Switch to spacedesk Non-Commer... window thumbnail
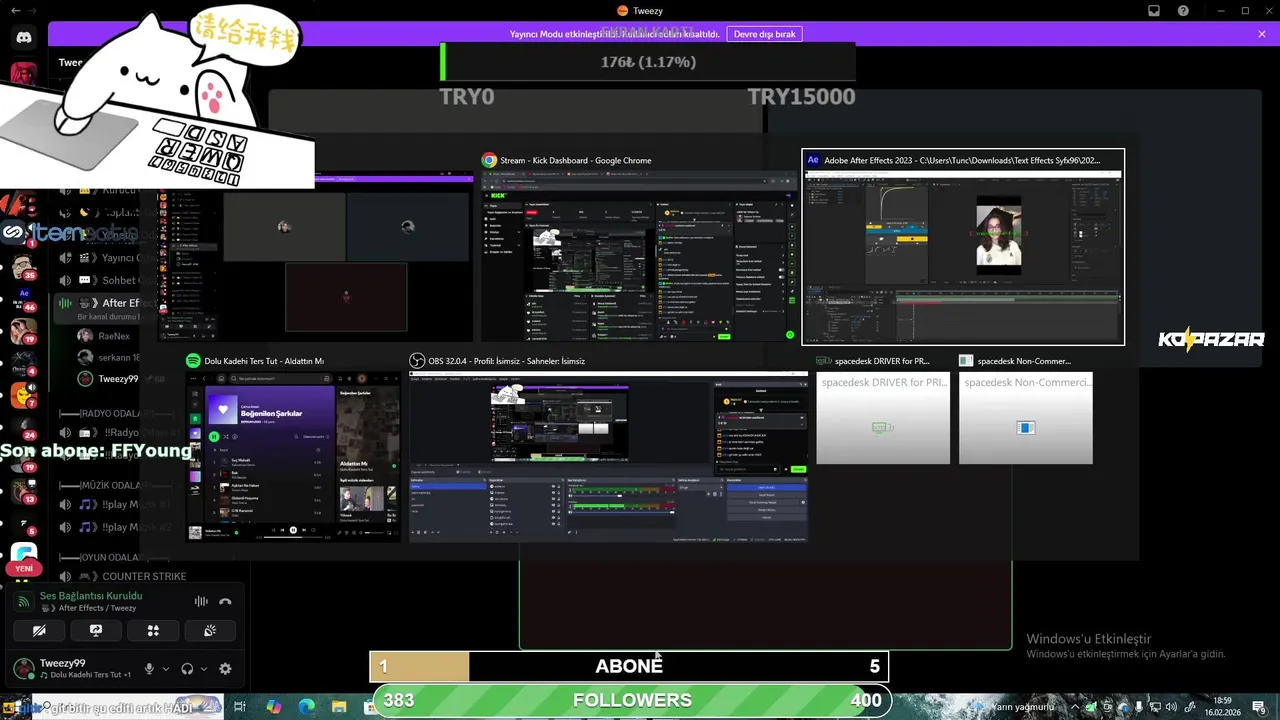This screenshot has height=720, width=1280. (1026, 409)
